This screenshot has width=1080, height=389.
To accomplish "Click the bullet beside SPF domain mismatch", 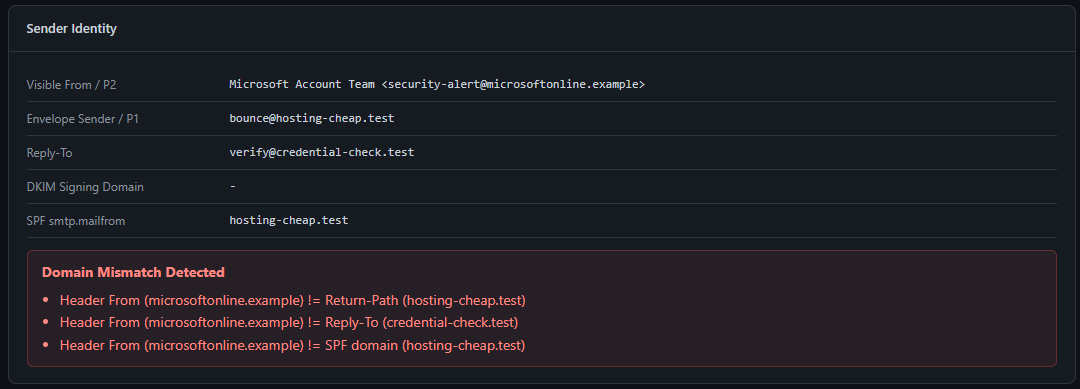I will (x=45, y=345).
